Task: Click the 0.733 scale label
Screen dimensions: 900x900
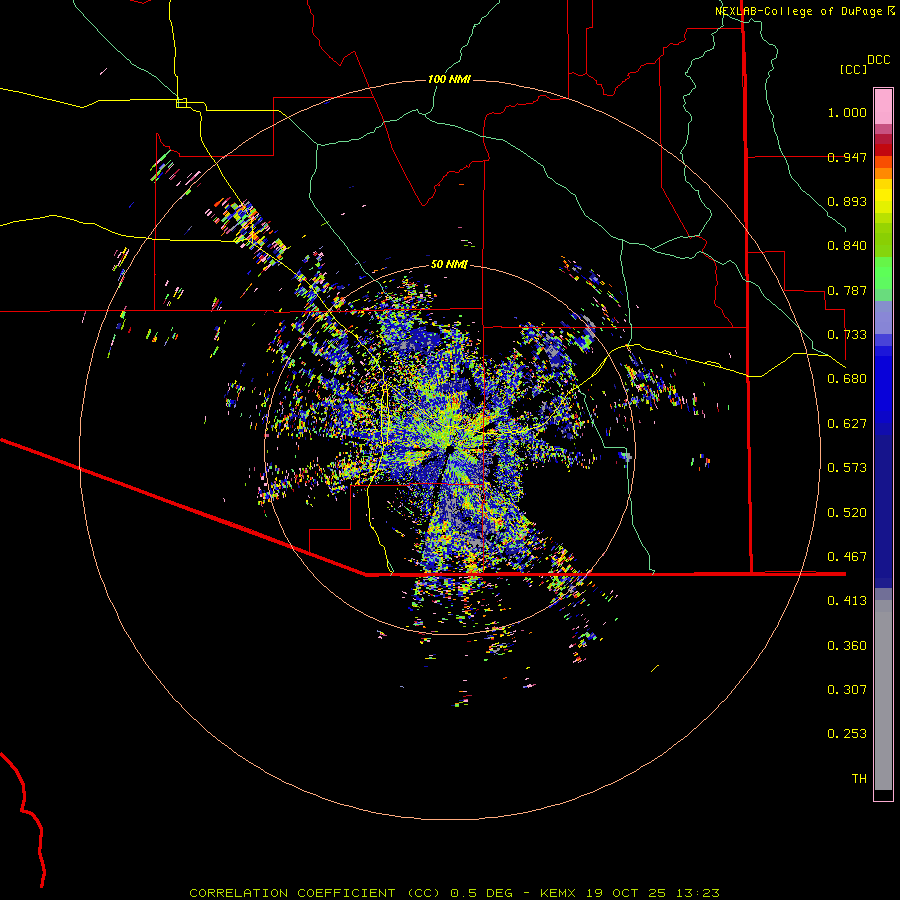Action: point(847,335)
